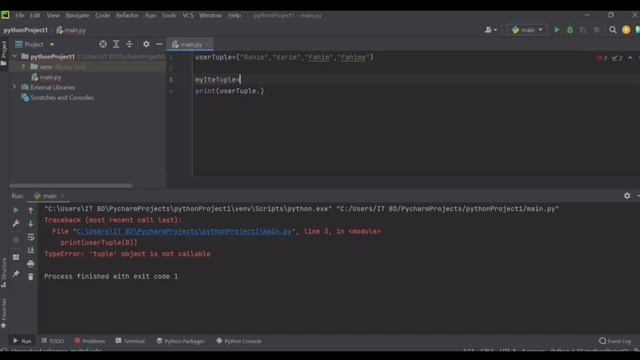Expand External Libraries node
This screenshot has height=360, width=640.
(14, 87)
